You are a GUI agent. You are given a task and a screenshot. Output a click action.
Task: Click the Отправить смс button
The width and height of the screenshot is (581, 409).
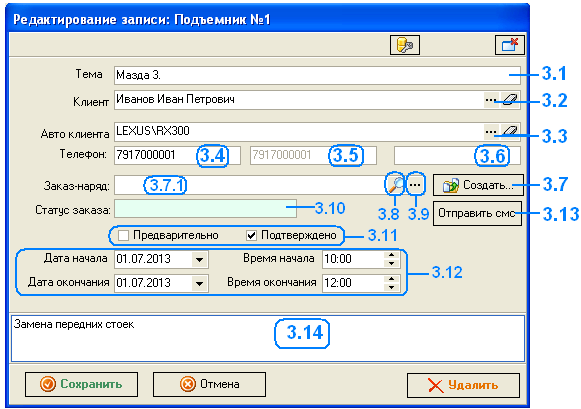pyautogui.click(x=477, y=213)
